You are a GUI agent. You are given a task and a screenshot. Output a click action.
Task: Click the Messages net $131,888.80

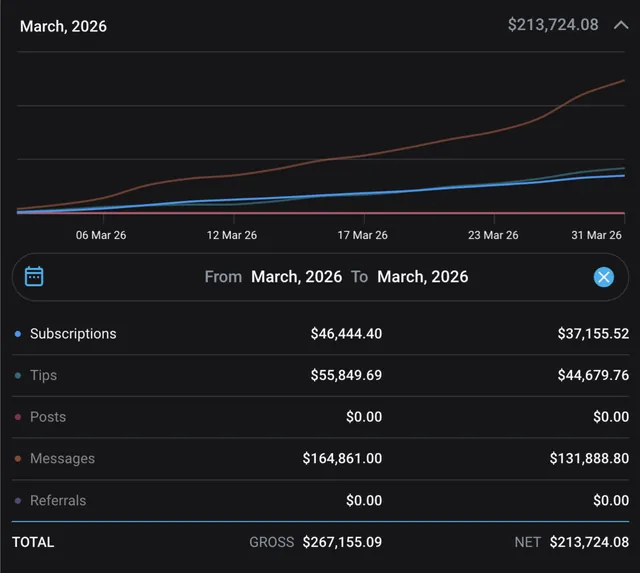pos(589,458)
